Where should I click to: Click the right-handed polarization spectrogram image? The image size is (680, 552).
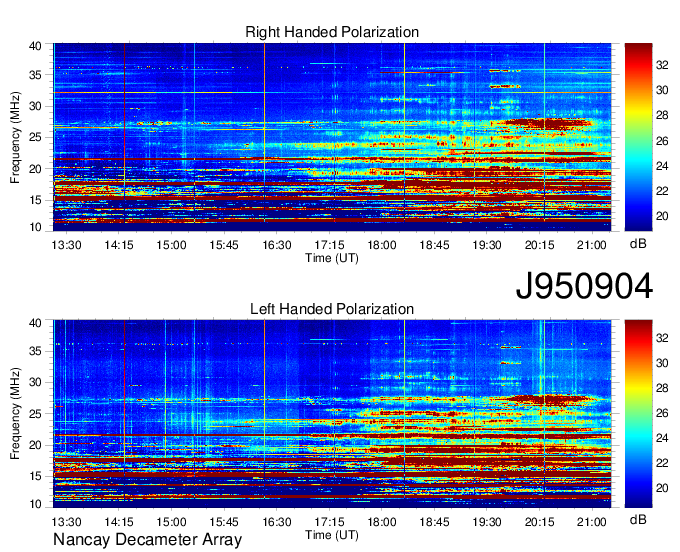pos(332,137)
